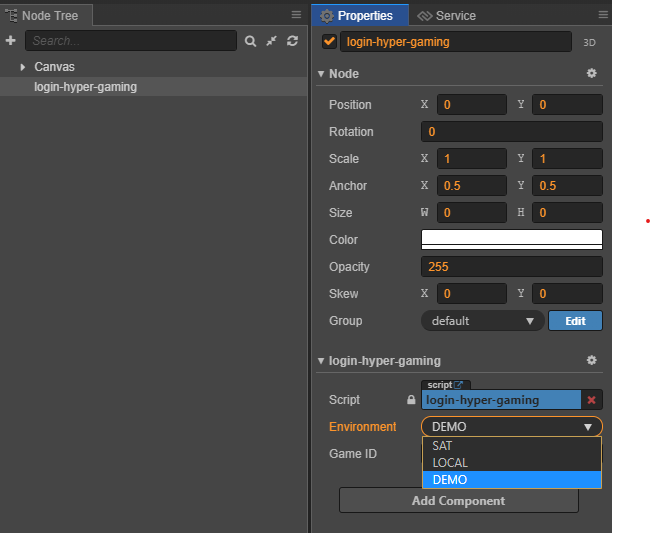Uncheck the login-hyper-gaming active checkbox
This screenshot has width=651, height=533.
click(x=329, y=42)
